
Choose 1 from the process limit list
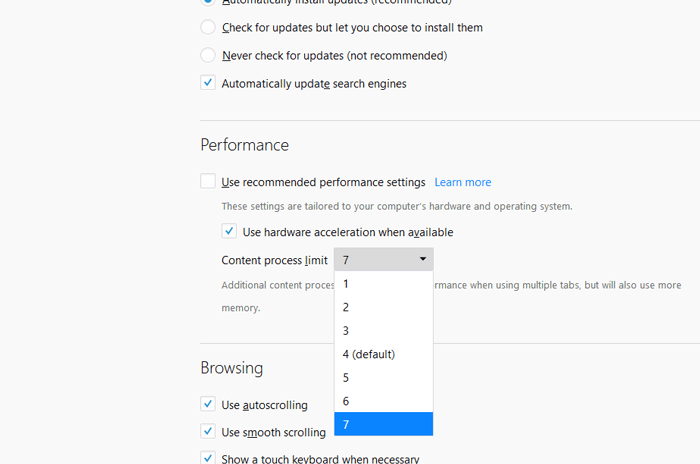pyautogui.click(x=383, y=283)
